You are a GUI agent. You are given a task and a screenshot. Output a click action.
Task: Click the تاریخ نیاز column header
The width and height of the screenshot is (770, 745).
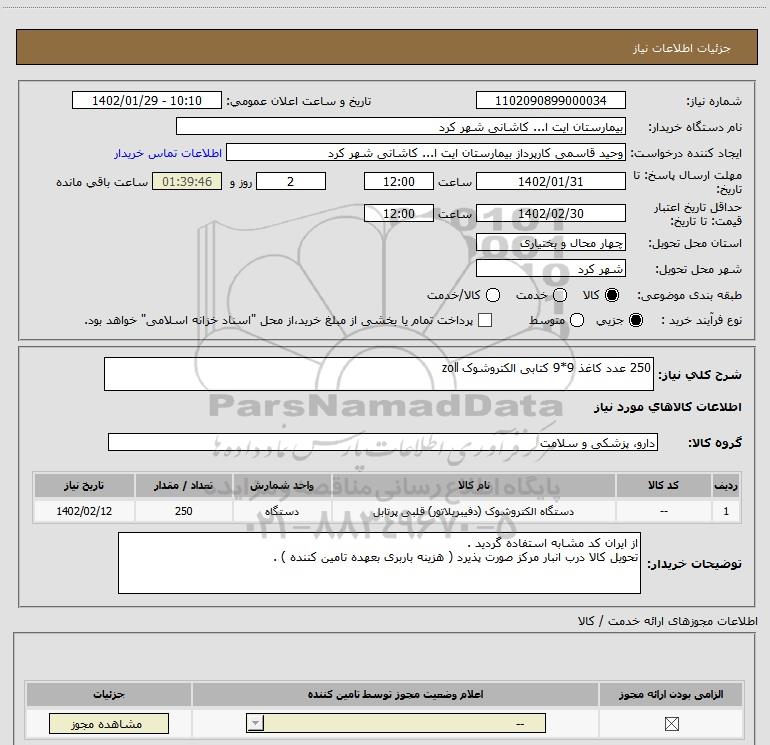click(x=83, y=485)
